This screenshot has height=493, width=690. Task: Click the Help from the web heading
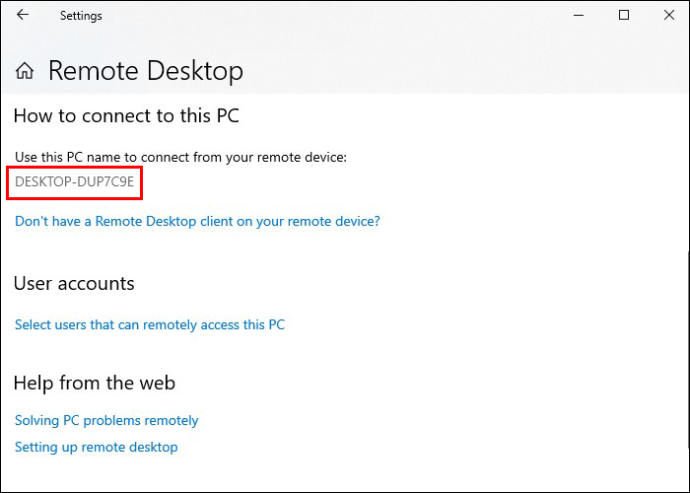pyautogui.click(x=95, y=383)
